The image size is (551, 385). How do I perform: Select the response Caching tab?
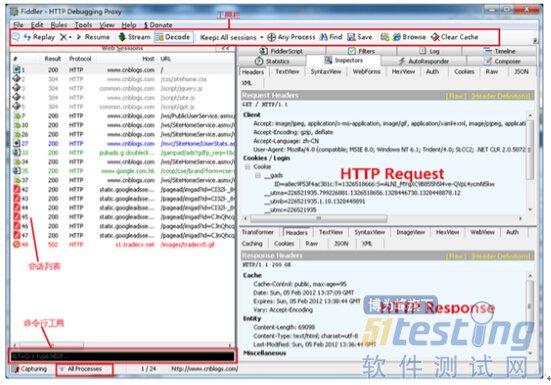click(252, 243)
